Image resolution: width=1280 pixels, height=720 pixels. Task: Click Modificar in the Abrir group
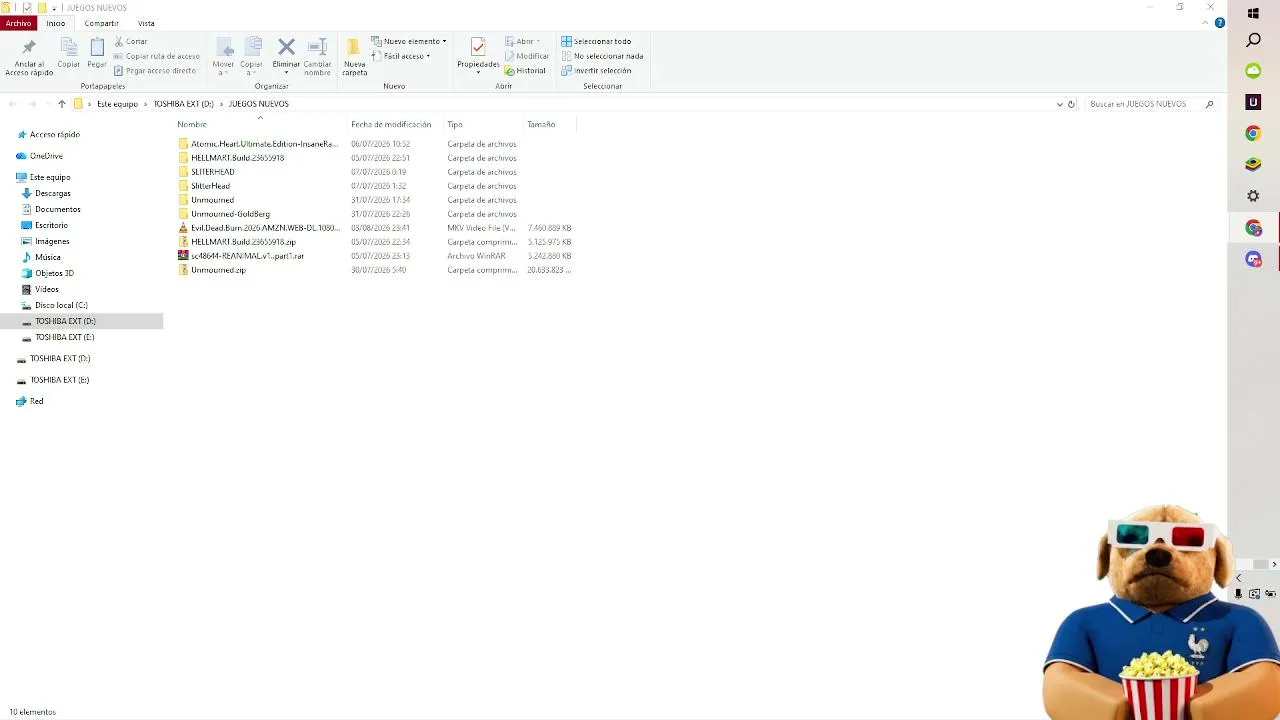(526, 56)
